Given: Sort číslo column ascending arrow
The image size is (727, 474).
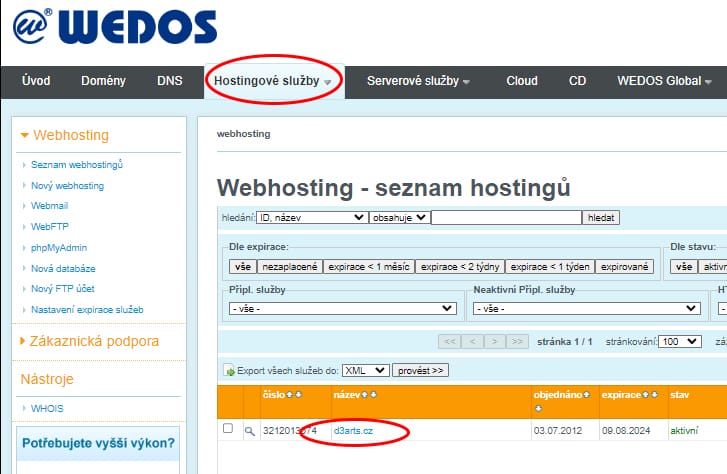Looking at the screenshot, I should point(290,395).
